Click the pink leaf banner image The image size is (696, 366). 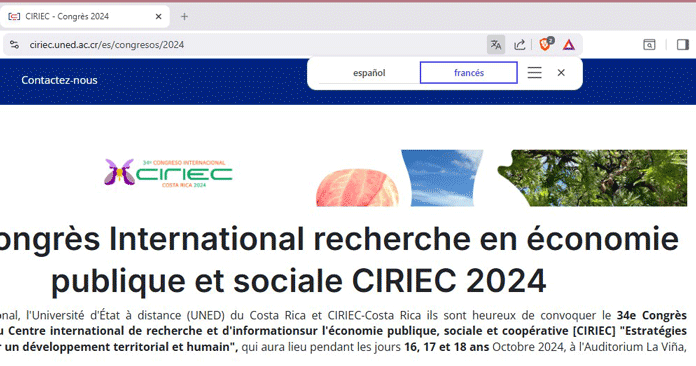tap(357, 188)
